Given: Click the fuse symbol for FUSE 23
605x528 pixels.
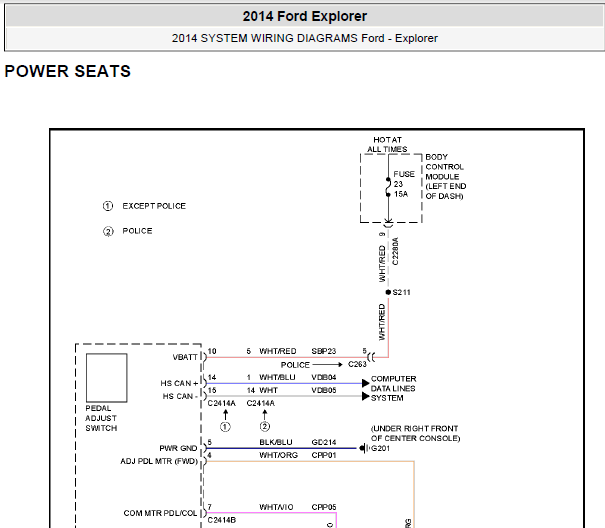Looking at the screenshot, I should click(x=388, y=187).
